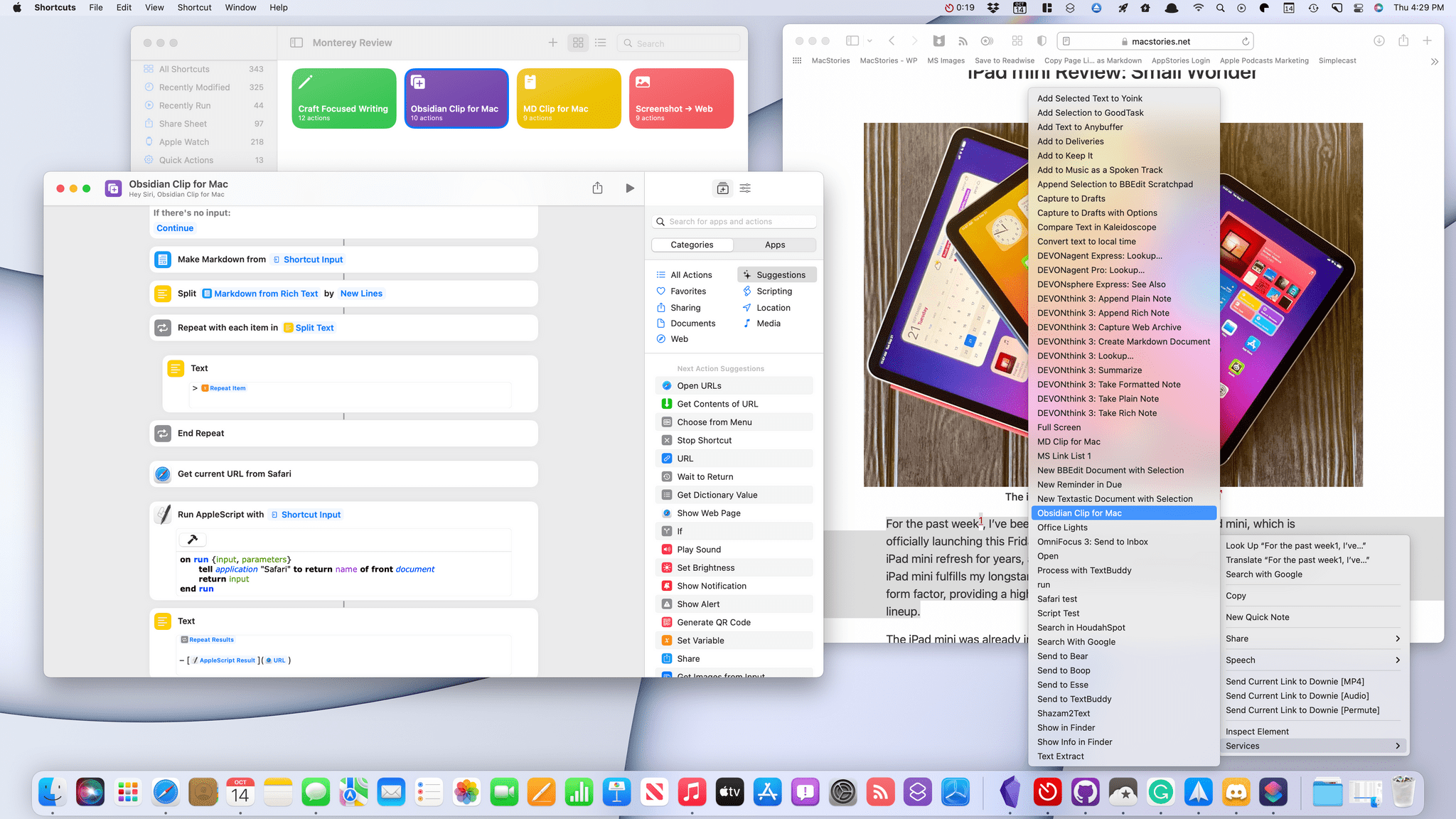1456x819 pixels.
Task: Open the Save to Readwise bookmark
Action: [x=1005, y=60]
